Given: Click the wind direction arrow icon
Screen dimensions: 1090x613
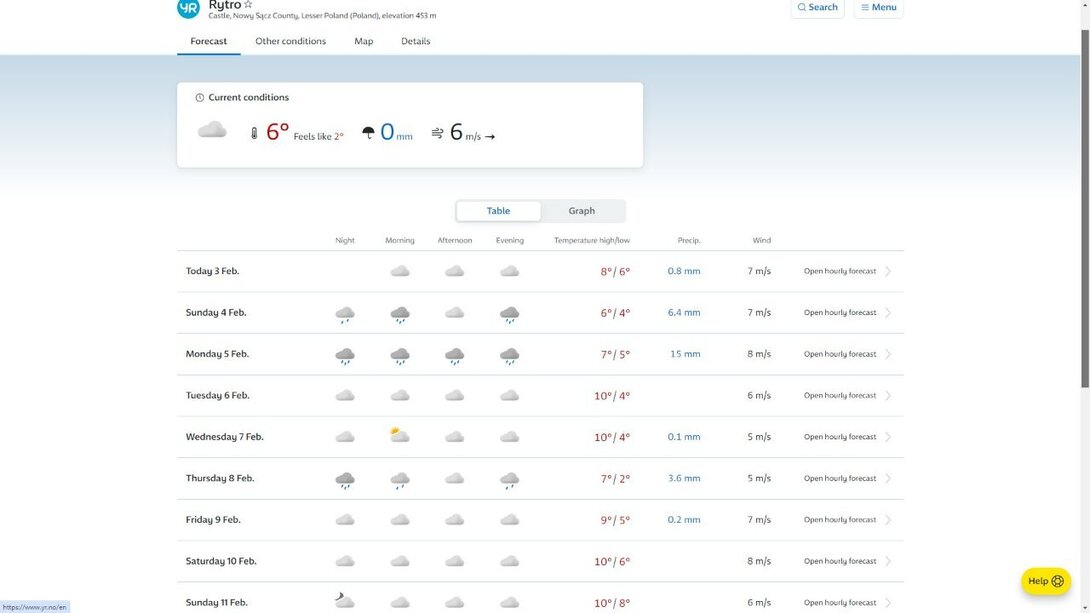Looking at the screenshot, I should pyautogui.click(x=490, y=137).
